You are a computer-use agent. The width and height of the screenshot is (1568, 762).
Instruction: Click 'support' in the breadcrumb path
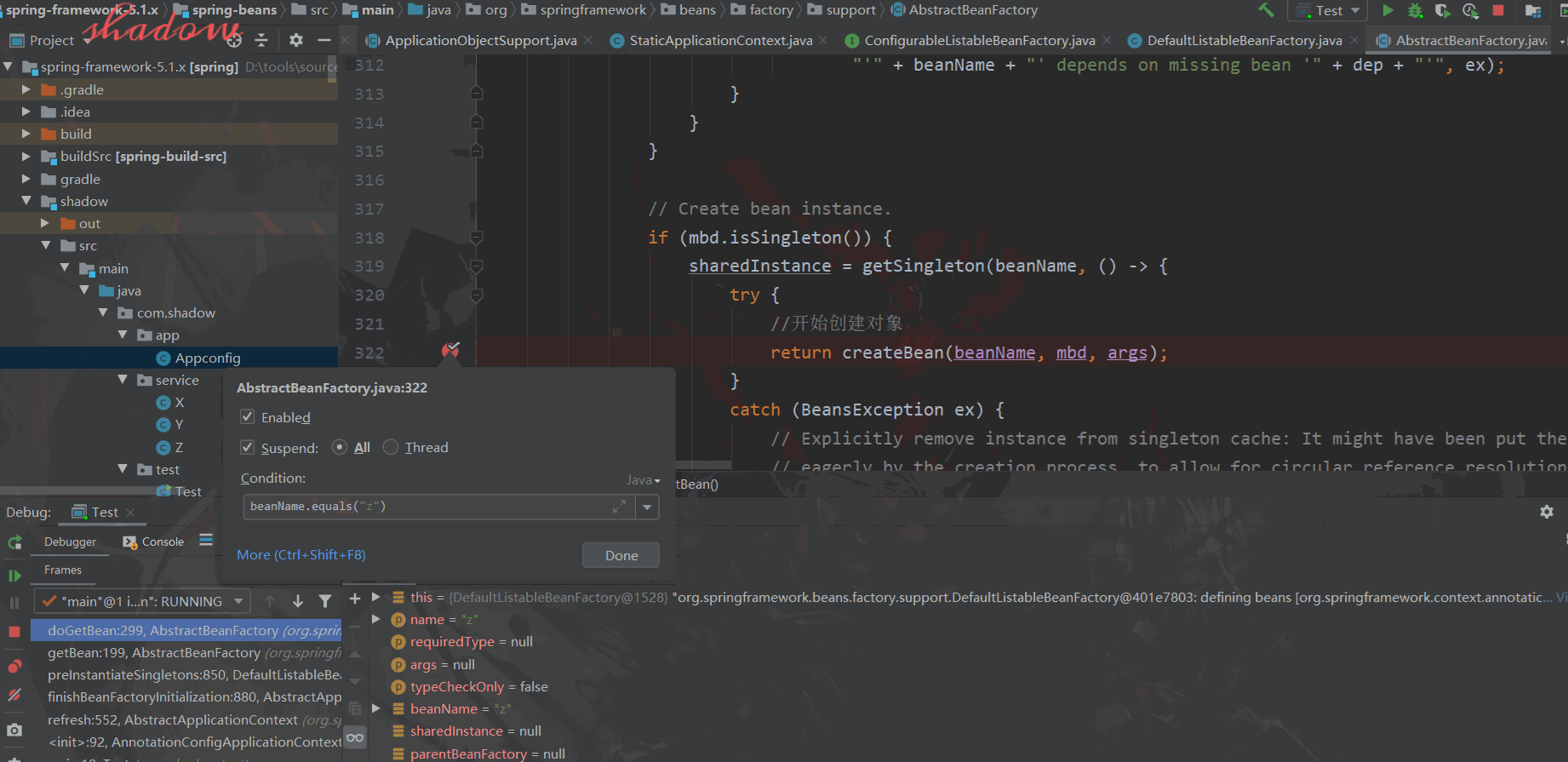click(x=850, y=10)
